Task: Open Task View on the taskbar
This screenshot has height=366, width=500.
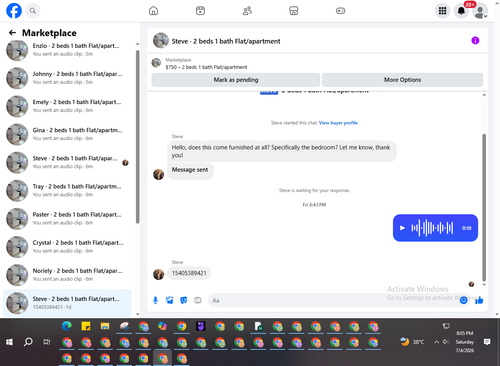Action: click(x=47, y=342)
